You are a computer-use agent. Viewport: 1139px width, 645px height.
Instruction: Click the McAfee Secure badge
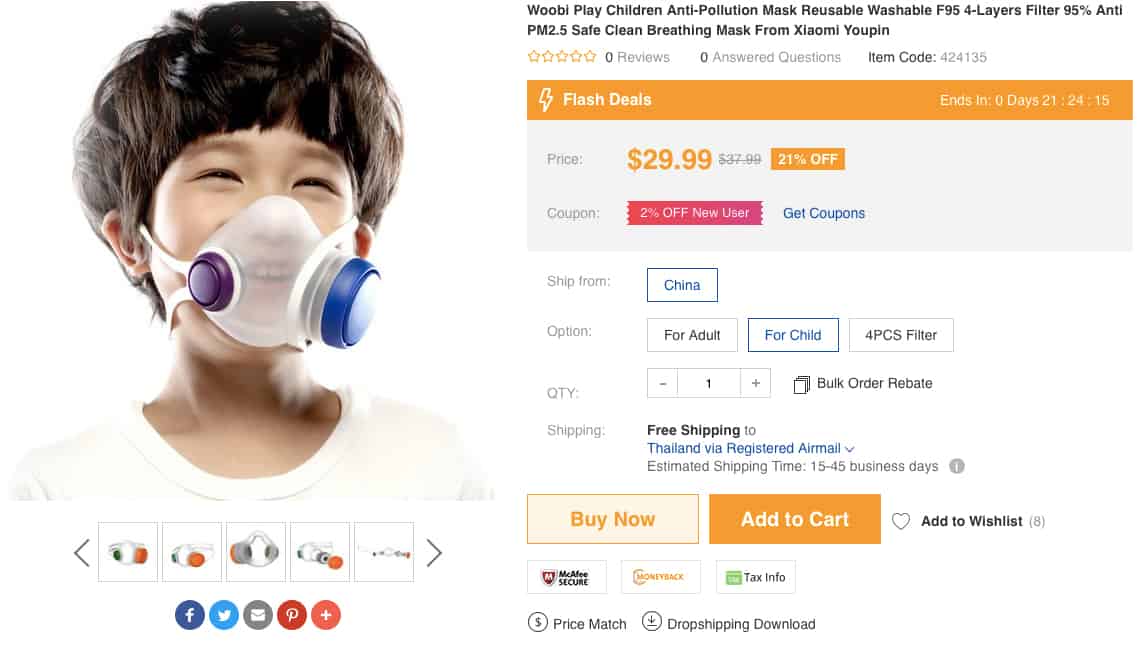coord(565,577)
